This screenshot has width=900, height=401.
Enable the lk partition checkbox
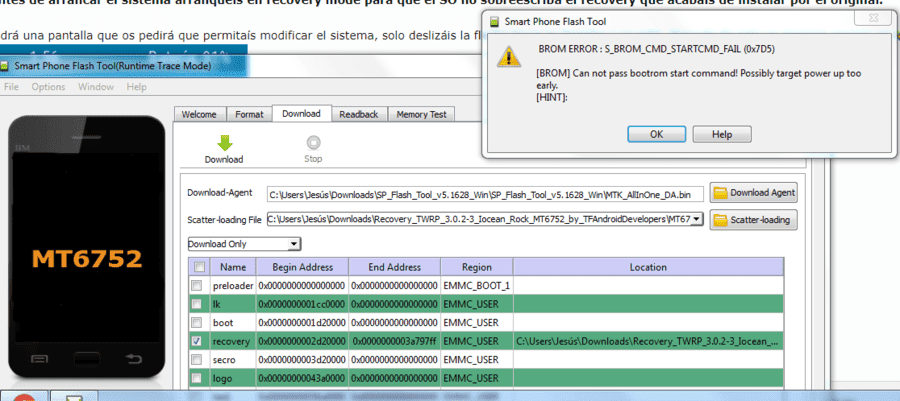196,303
